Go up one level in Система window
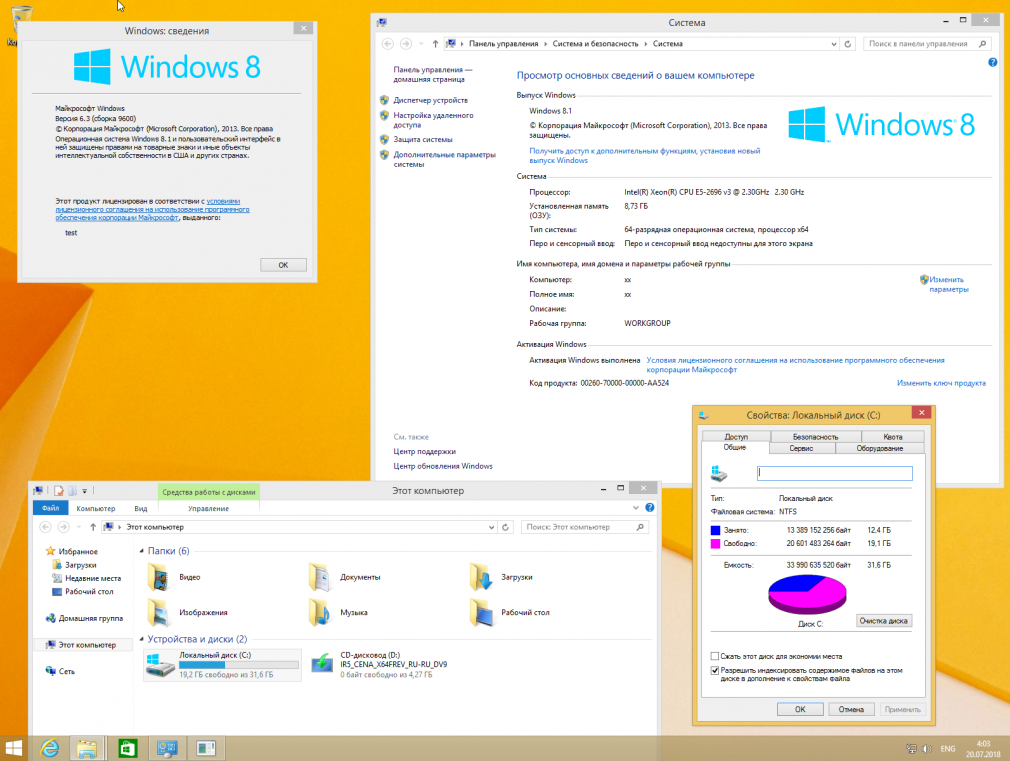Screen dimensions: 1010x761 pyautogui.click(x=435, y=44)
